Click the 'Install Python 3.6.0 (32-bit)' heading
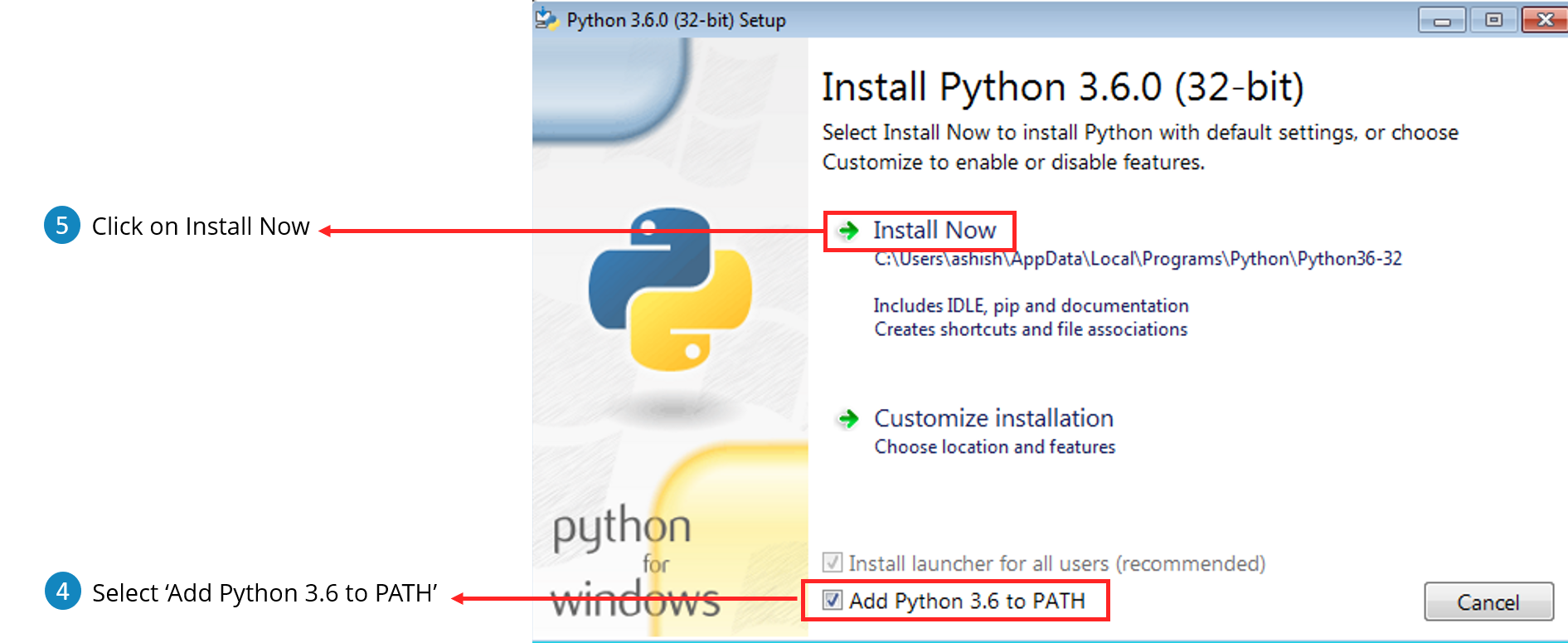Image resolution: width=1568 pixels, height=643 pixels. 1062,87
